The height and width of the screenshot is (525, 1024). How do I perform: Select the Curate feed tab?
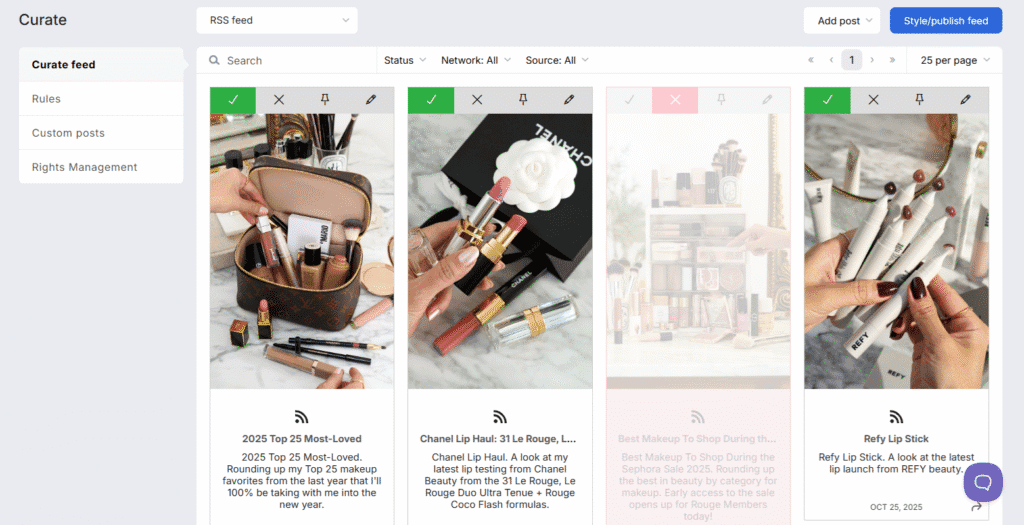(x=101, y=65)
